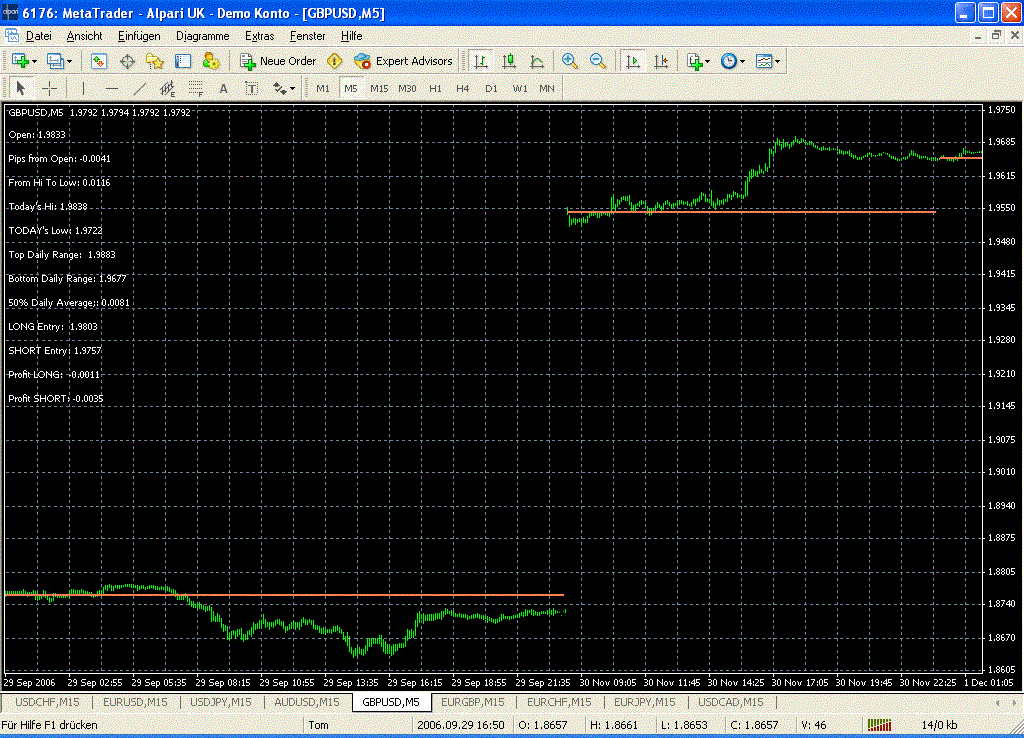
Task: Expand the periodicity clock dropdown
Action: point(742,61)
